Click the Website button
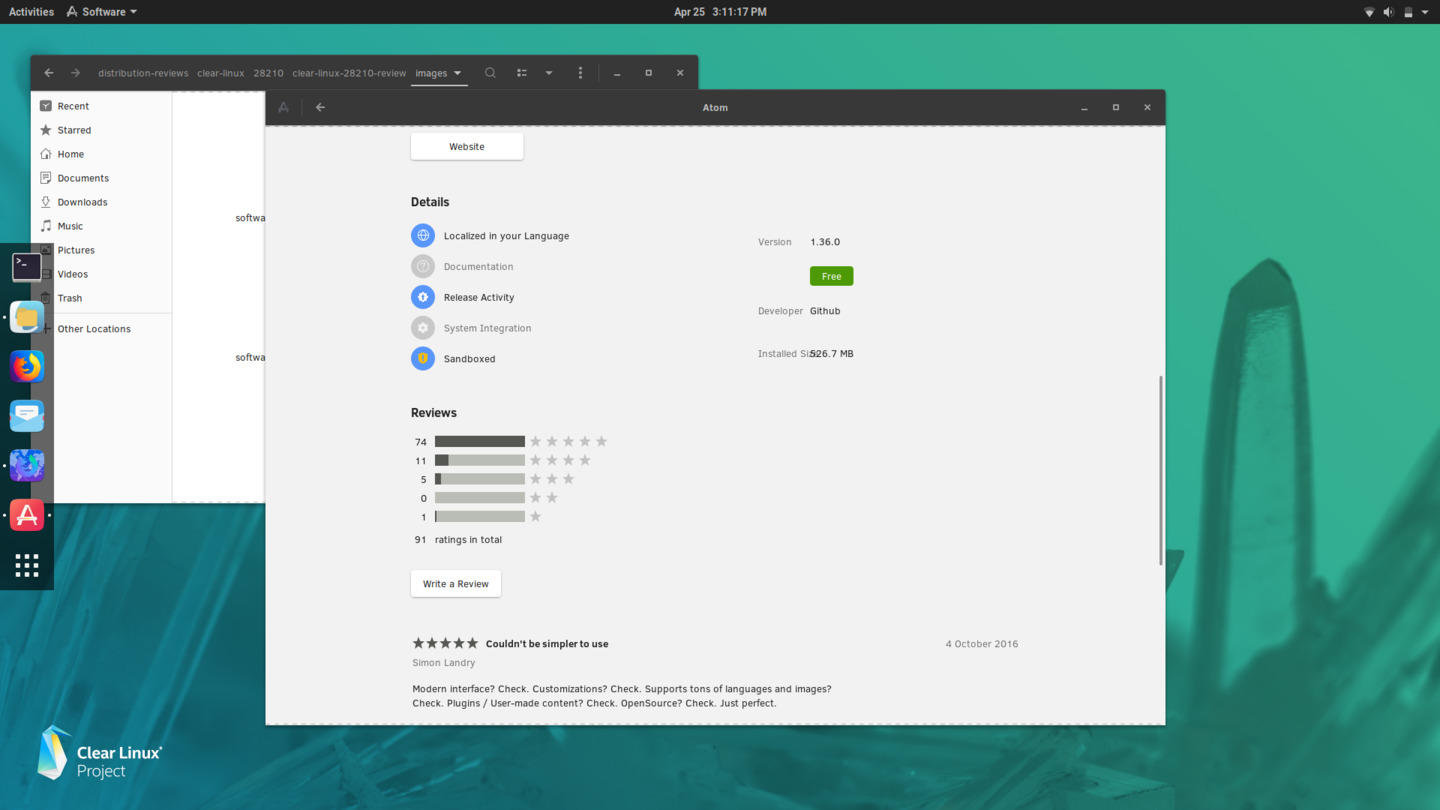 click(x=467, y=146)
